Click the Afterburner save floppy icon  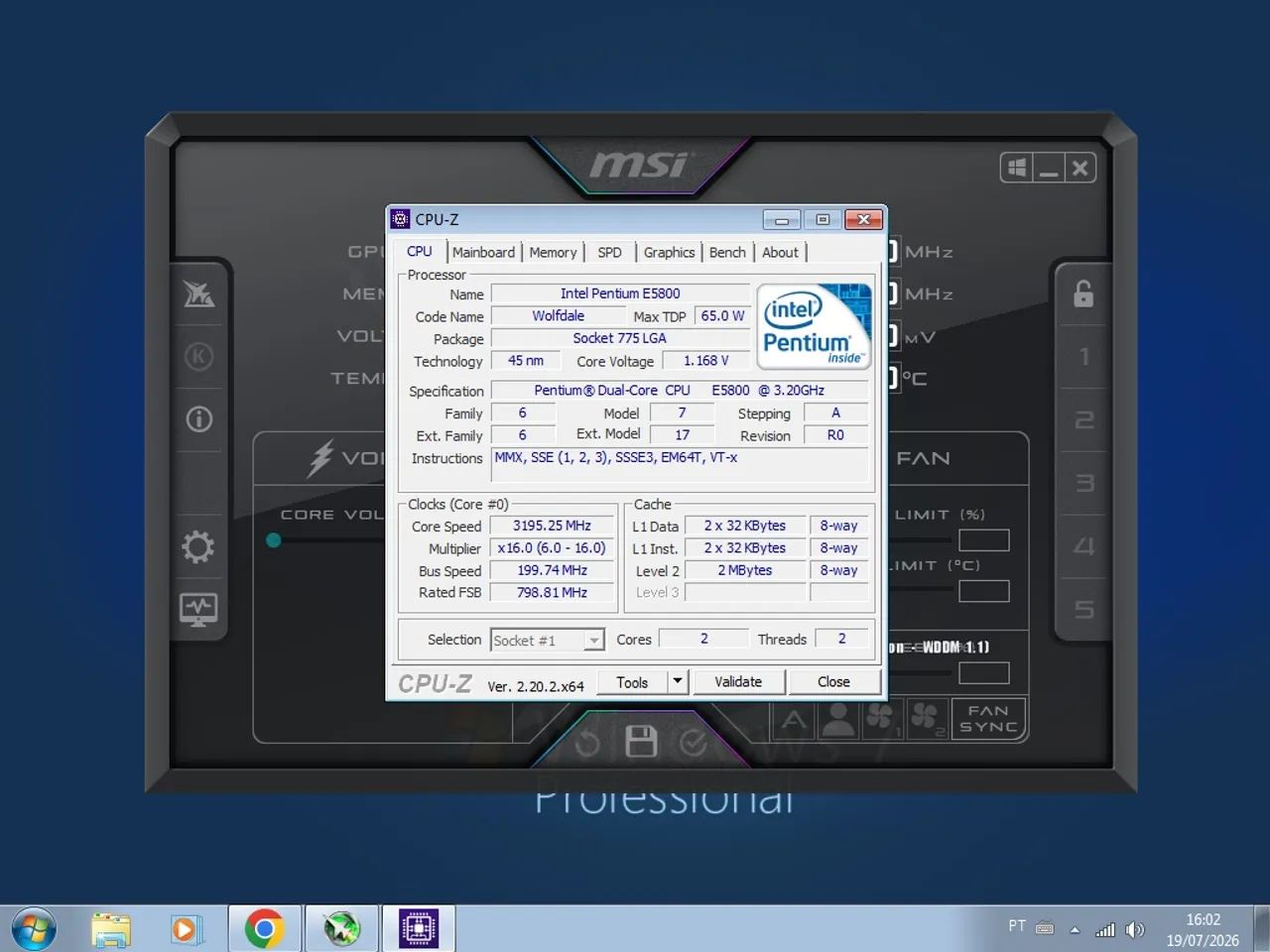pyautogui.click(x=640, y=742)
